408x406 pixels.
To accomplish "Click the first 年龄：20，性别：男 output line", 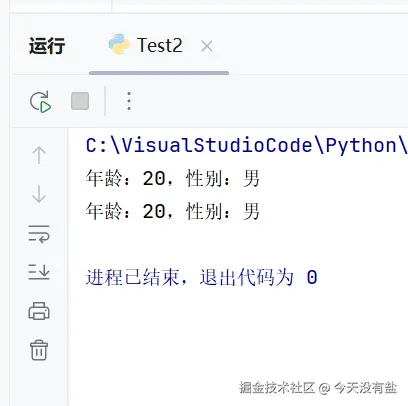I will point(172,178).
